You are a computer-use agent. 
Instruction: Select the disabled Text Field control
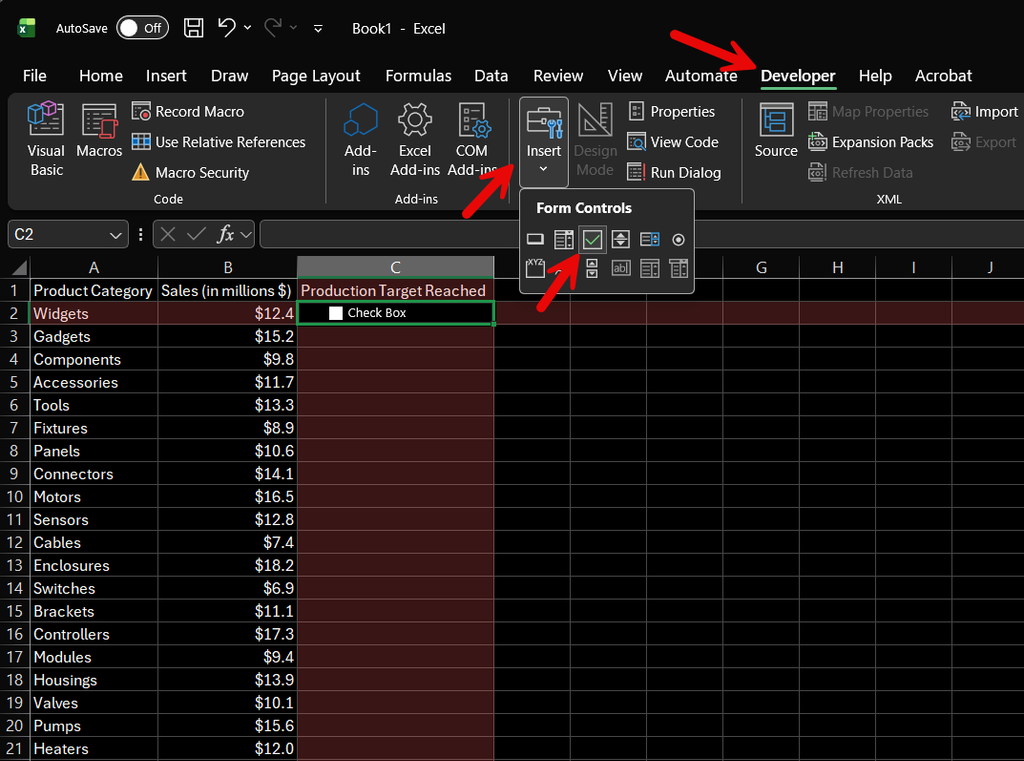(x=620, y=268)
